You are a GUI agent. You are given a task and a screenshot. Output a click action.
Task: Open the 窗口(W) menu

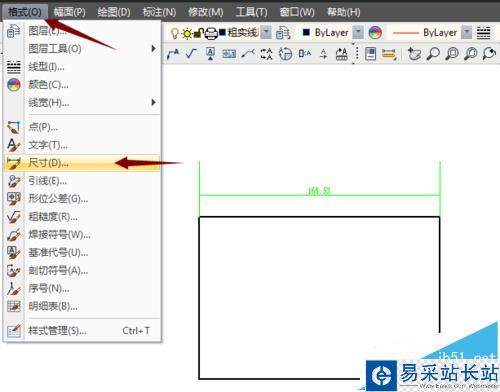click(x=297, y=12)
